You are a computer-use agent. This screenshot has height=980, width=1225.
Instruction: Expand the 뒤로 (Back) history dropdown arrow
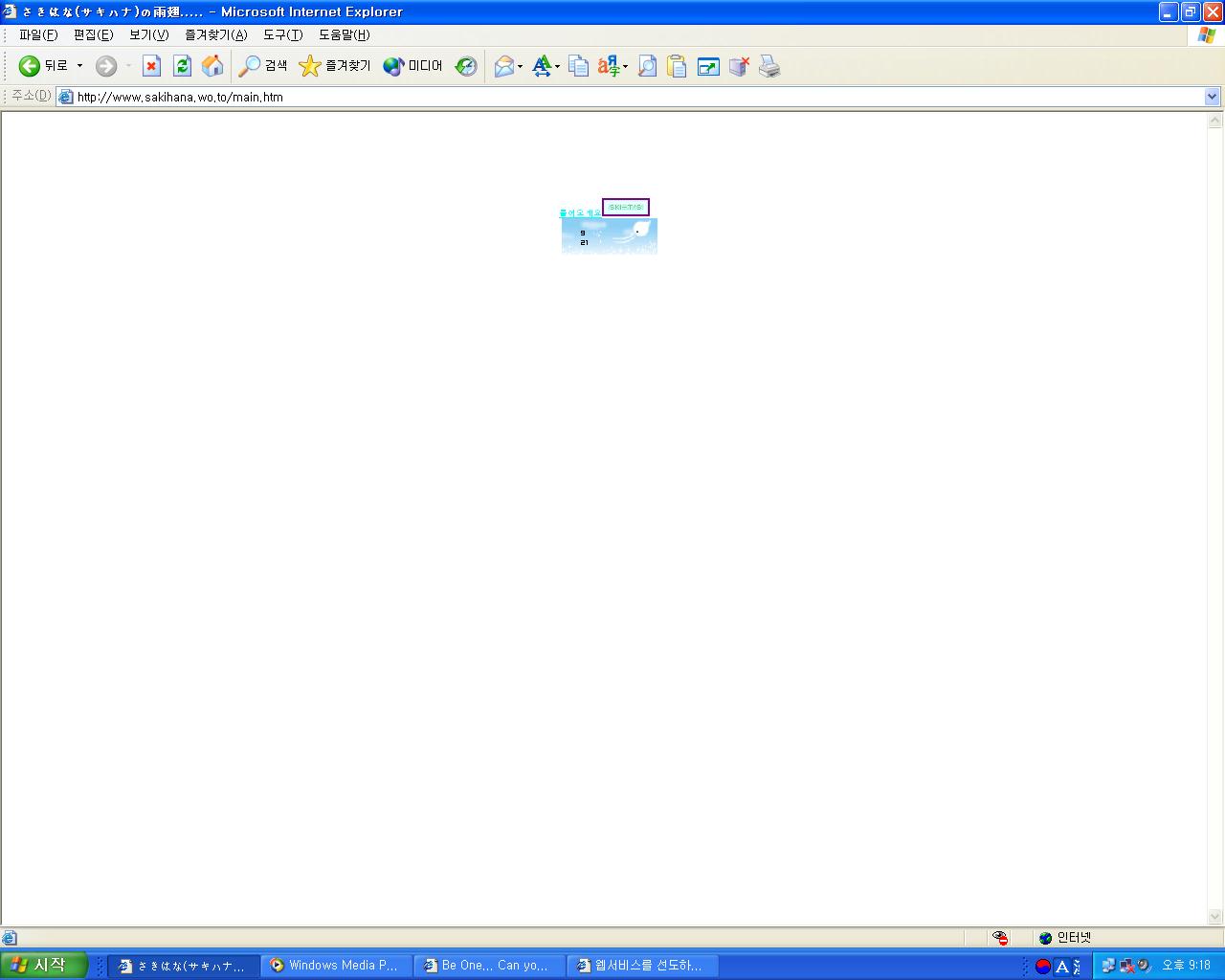tap(79, 66)
